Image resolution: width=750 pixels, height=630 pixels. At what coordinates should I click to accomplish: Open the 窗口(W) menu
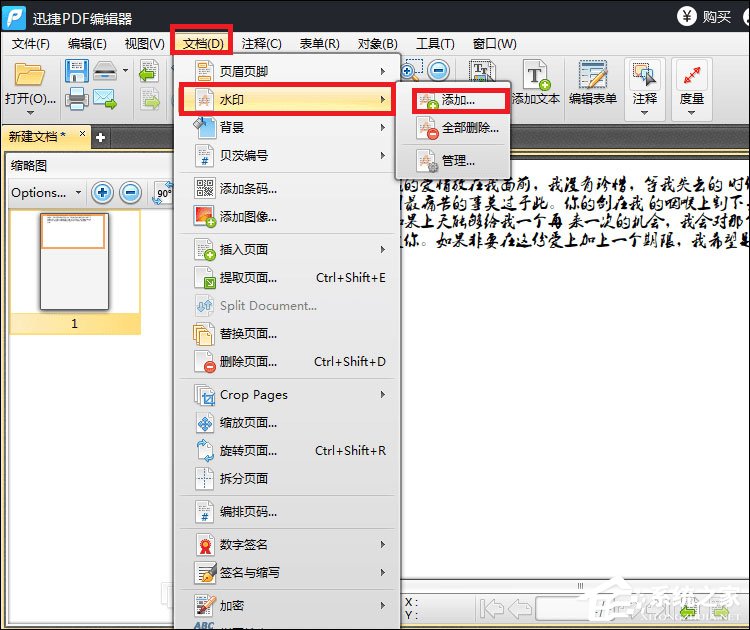coord(495,44)
